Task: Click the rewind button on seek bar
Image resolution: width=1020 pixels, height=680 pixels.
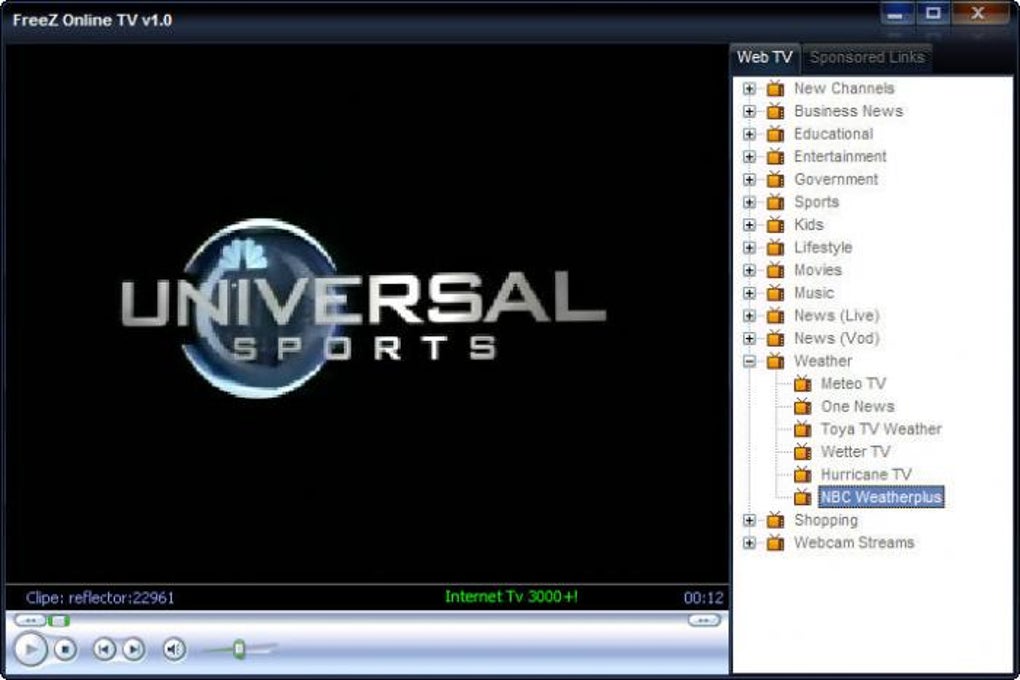Action: click(x=30, y=621)
